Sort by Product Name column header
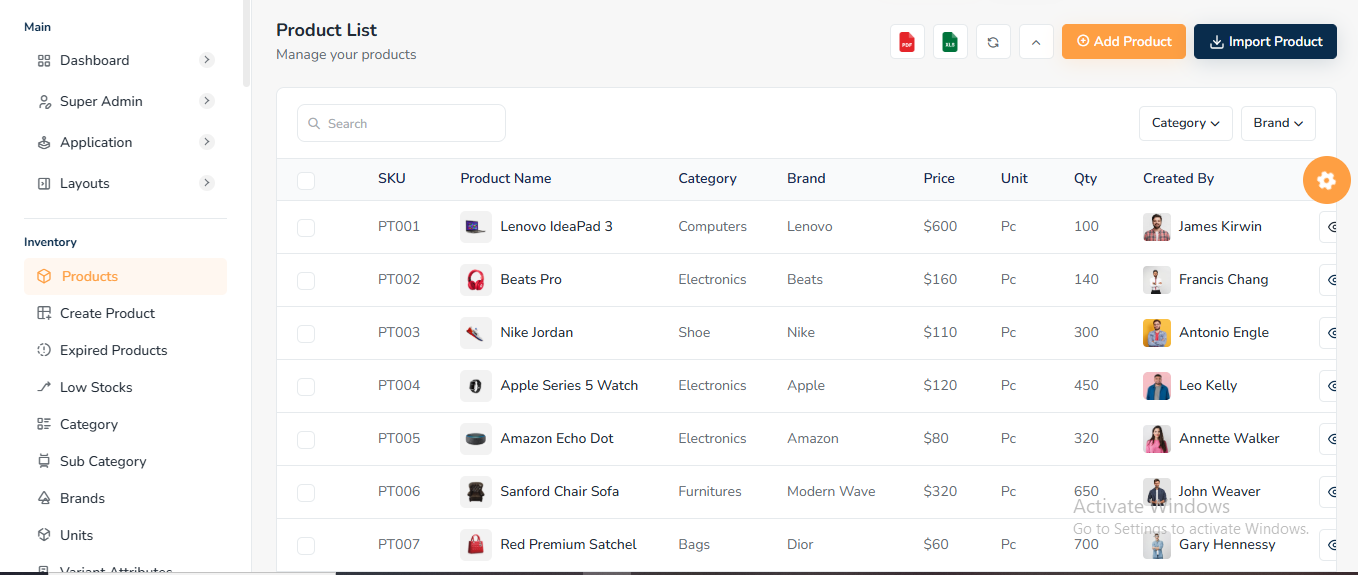This screenshot has height=575, width=1358. click(506, 179)
